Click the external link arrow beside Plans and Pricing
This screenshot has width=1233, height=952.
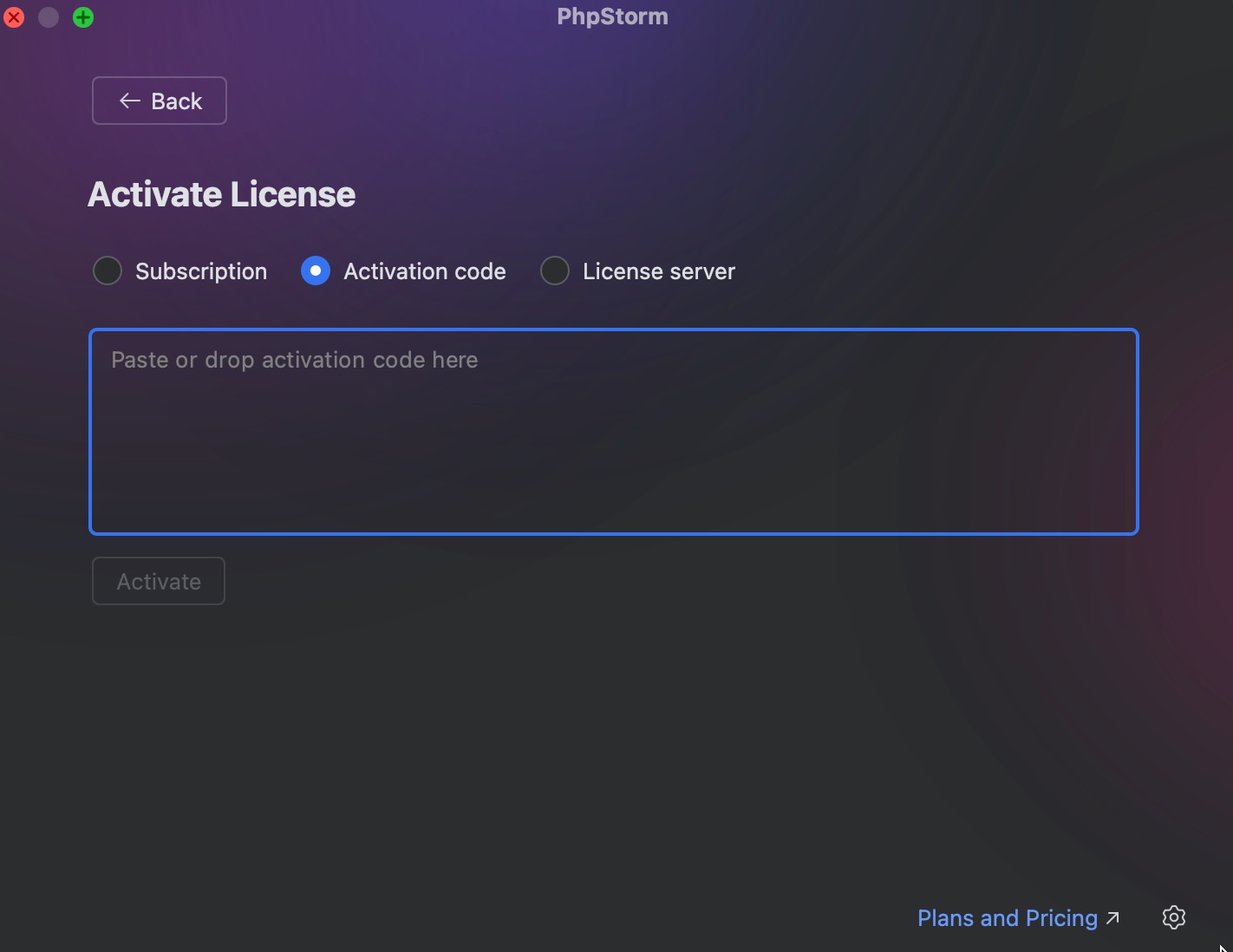tap(1113, 917)
